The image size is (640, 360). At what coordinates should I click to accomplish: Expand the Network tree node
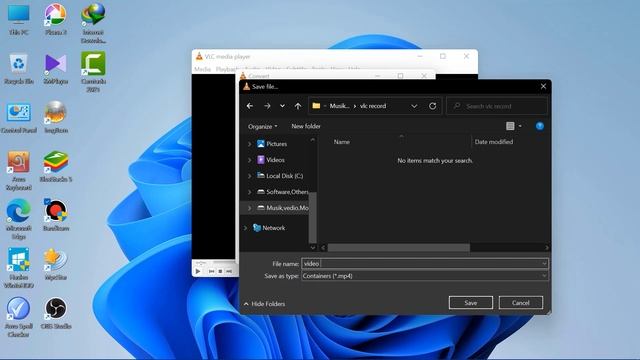tap(245, 228)
